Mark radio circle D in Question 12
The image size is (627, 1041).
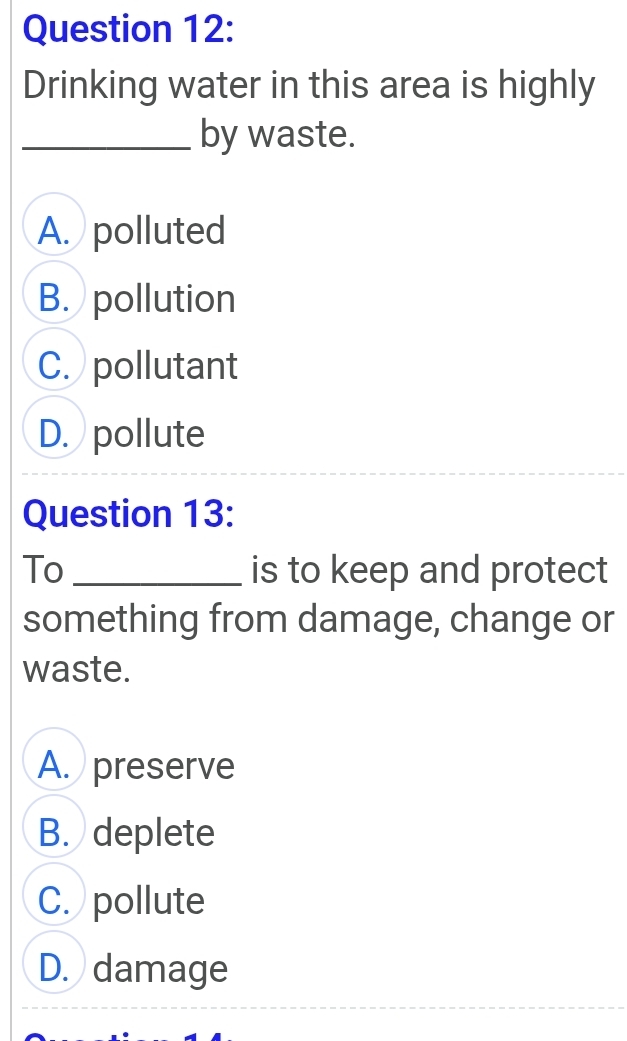55,435
